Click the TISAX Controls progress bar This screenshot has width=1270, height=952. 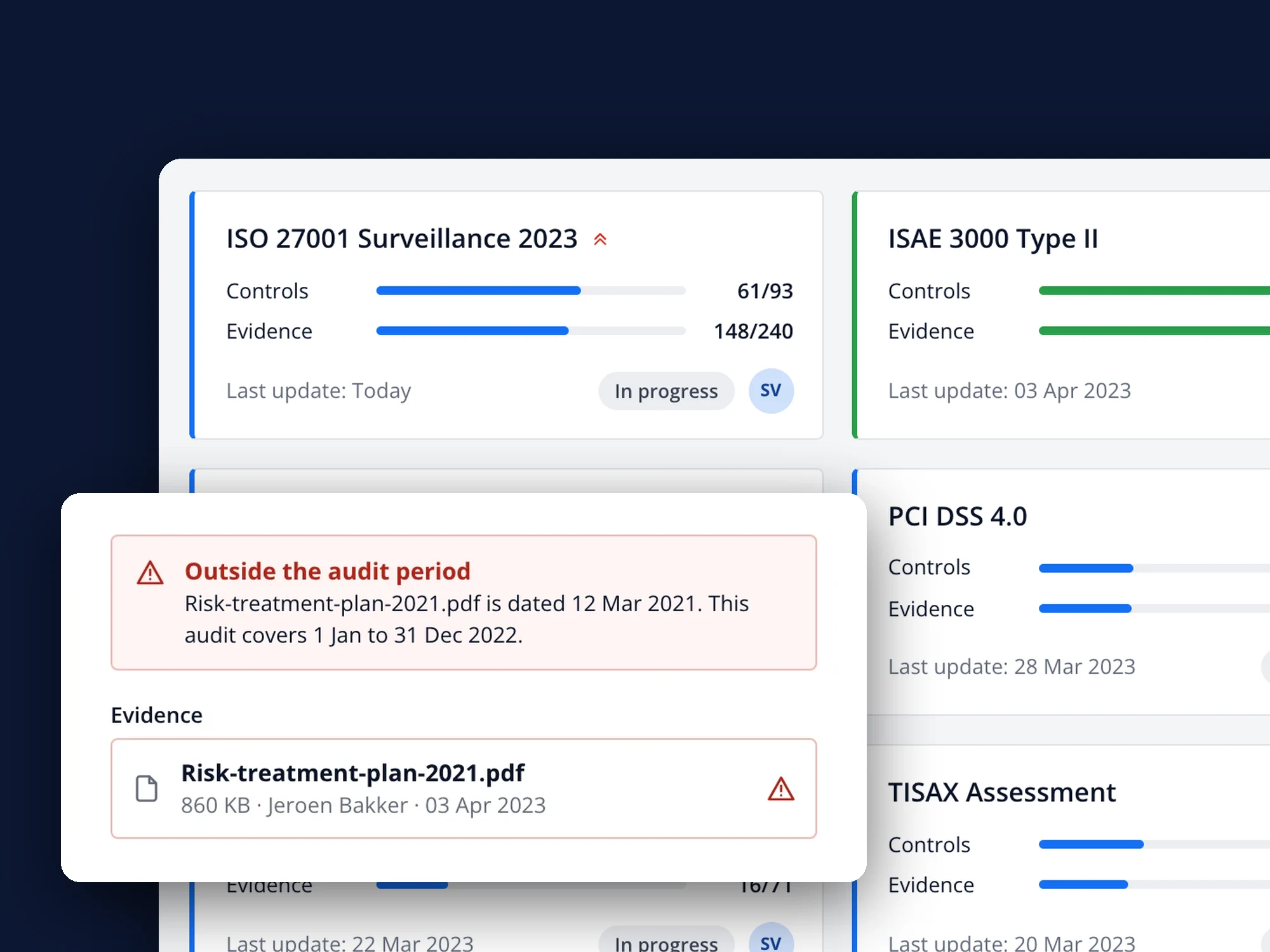1154,844
